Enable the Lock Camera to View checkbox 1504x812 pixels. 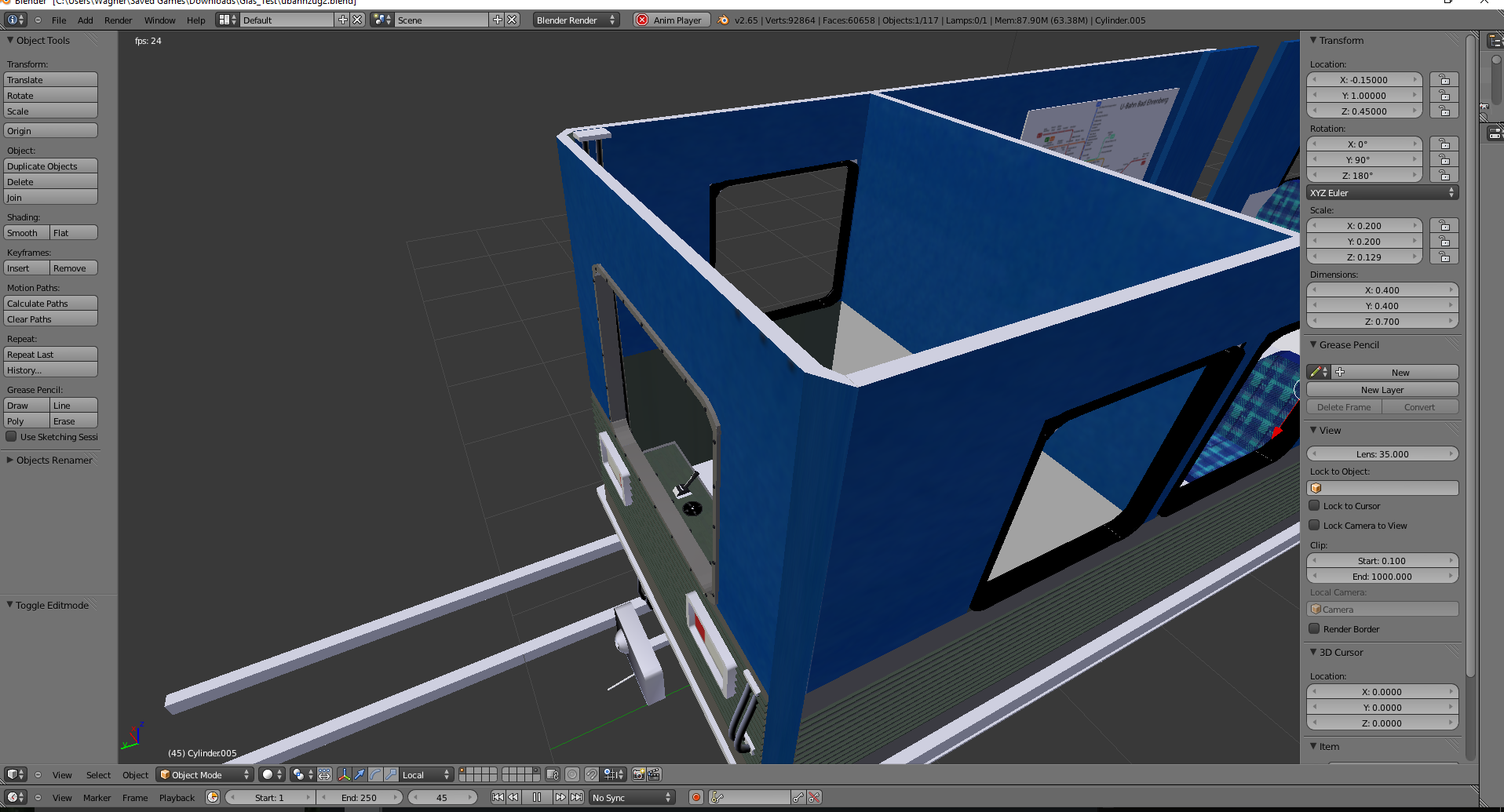(x=1314, y=526)
